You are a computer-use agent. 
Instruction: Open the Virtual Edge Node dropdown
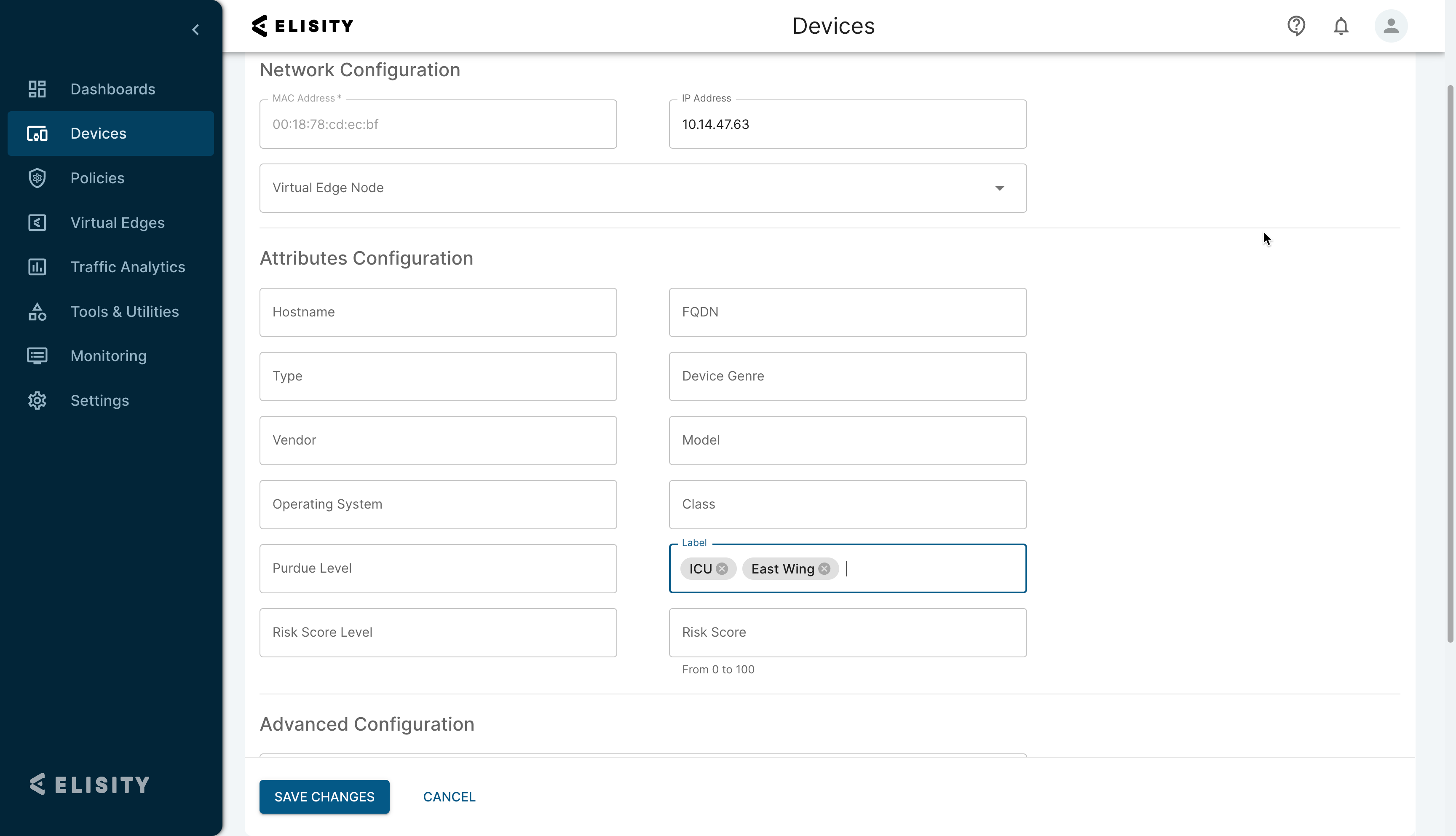[1000, 188]
